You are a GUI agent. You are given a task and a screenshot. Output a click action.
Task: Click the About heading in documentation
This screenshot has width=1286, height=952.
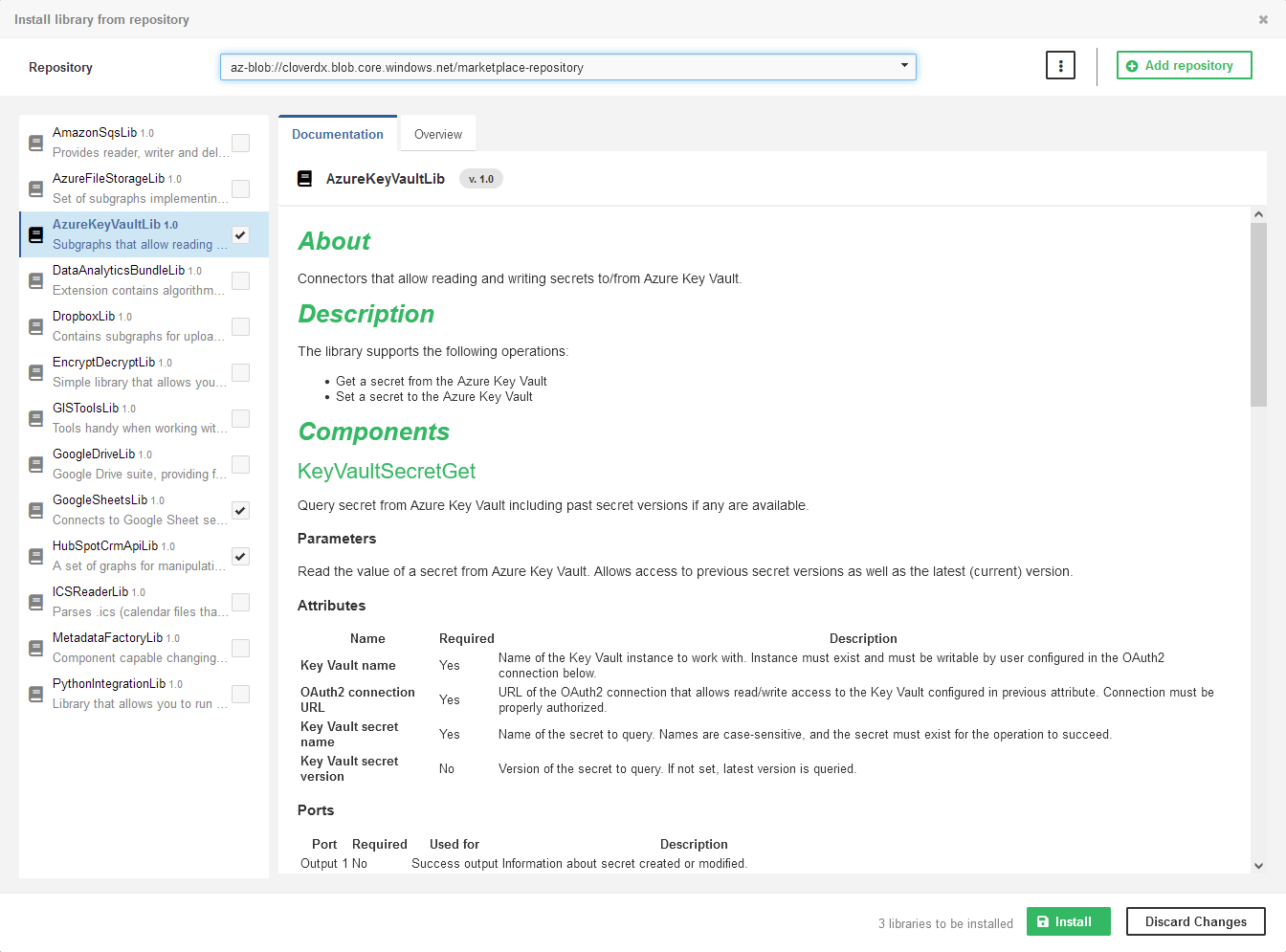(x=334, y=241)
